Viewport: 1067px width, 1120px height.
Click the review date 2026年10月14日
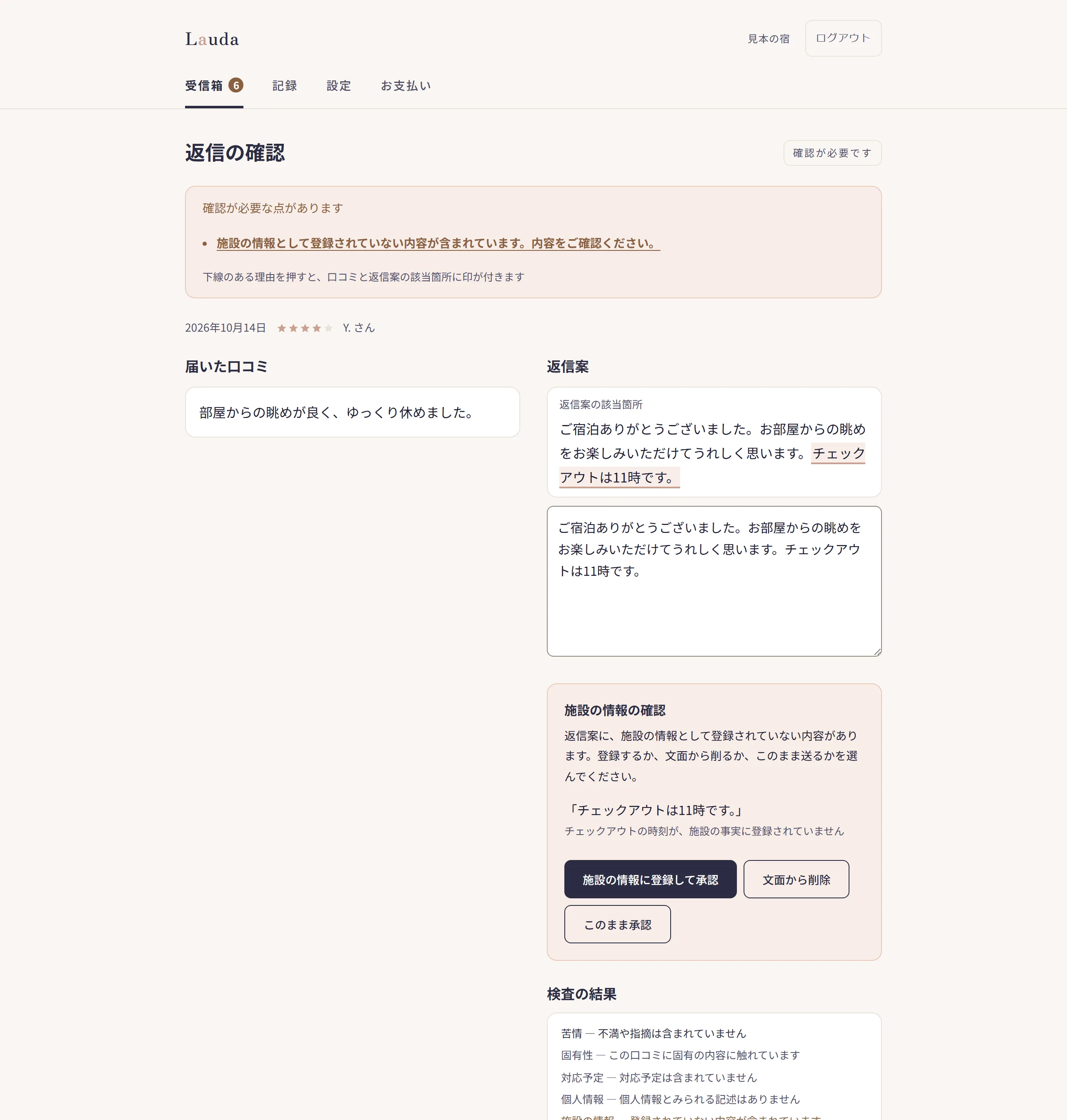225,328
